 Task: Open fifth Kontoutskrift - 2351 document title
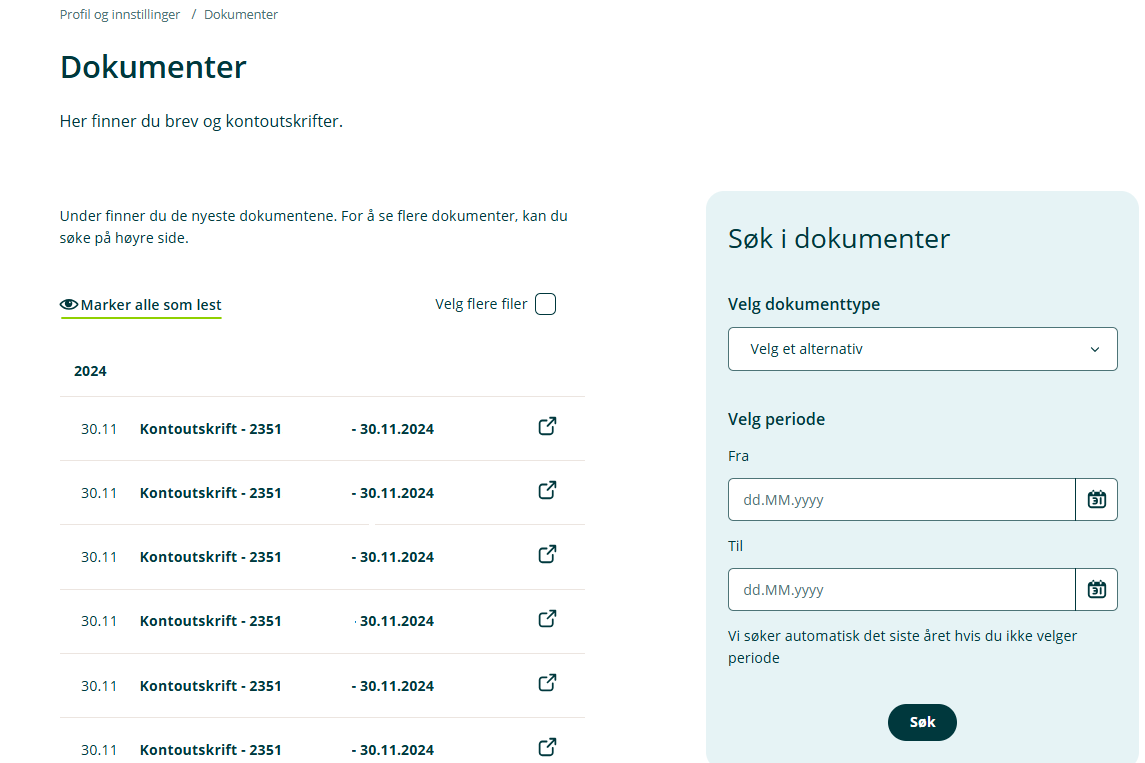pyautogui.click(x=211, y=686)
